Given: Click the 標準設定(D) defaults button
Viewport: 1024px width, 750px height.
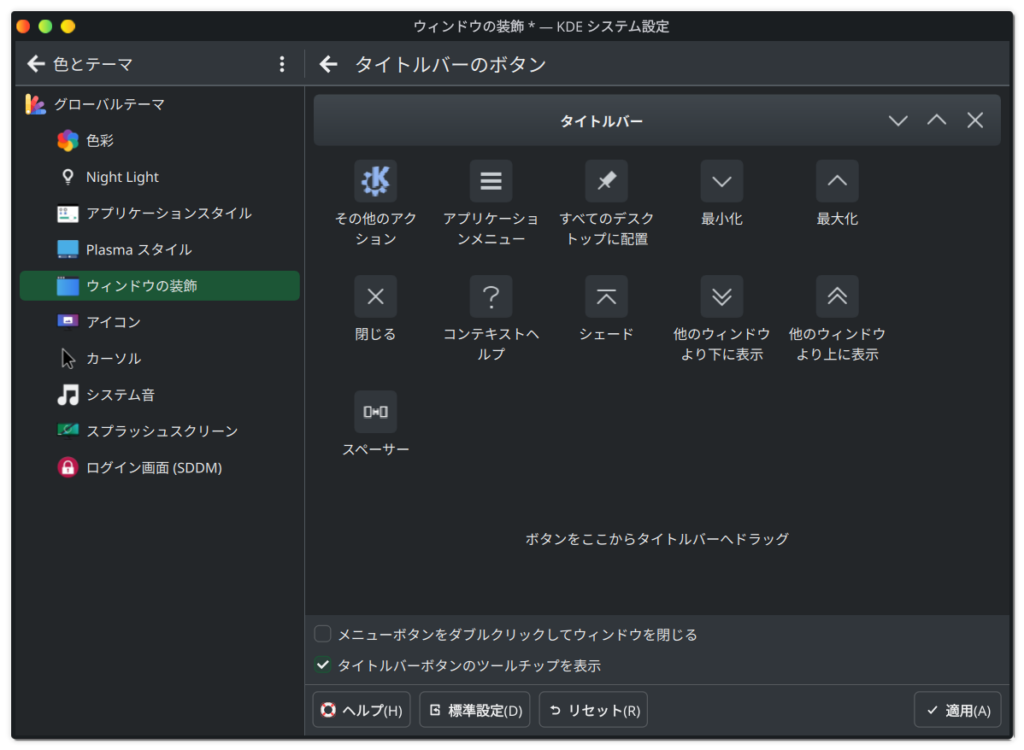Looking at the screenshot, I should 475,710.
